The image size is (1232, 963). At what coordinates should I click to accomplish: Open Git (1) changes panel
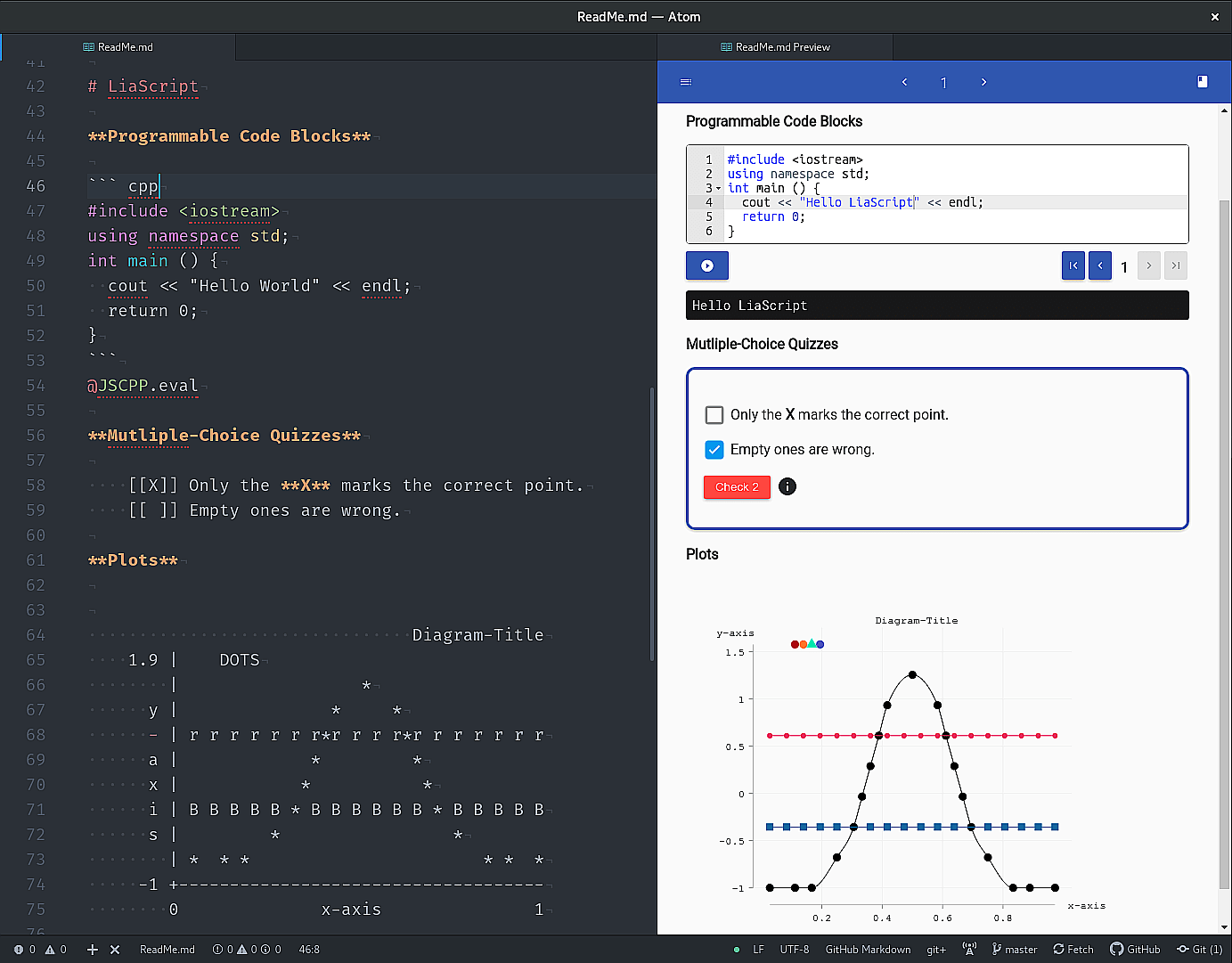pyautogui.click(x=1200, y=950)
